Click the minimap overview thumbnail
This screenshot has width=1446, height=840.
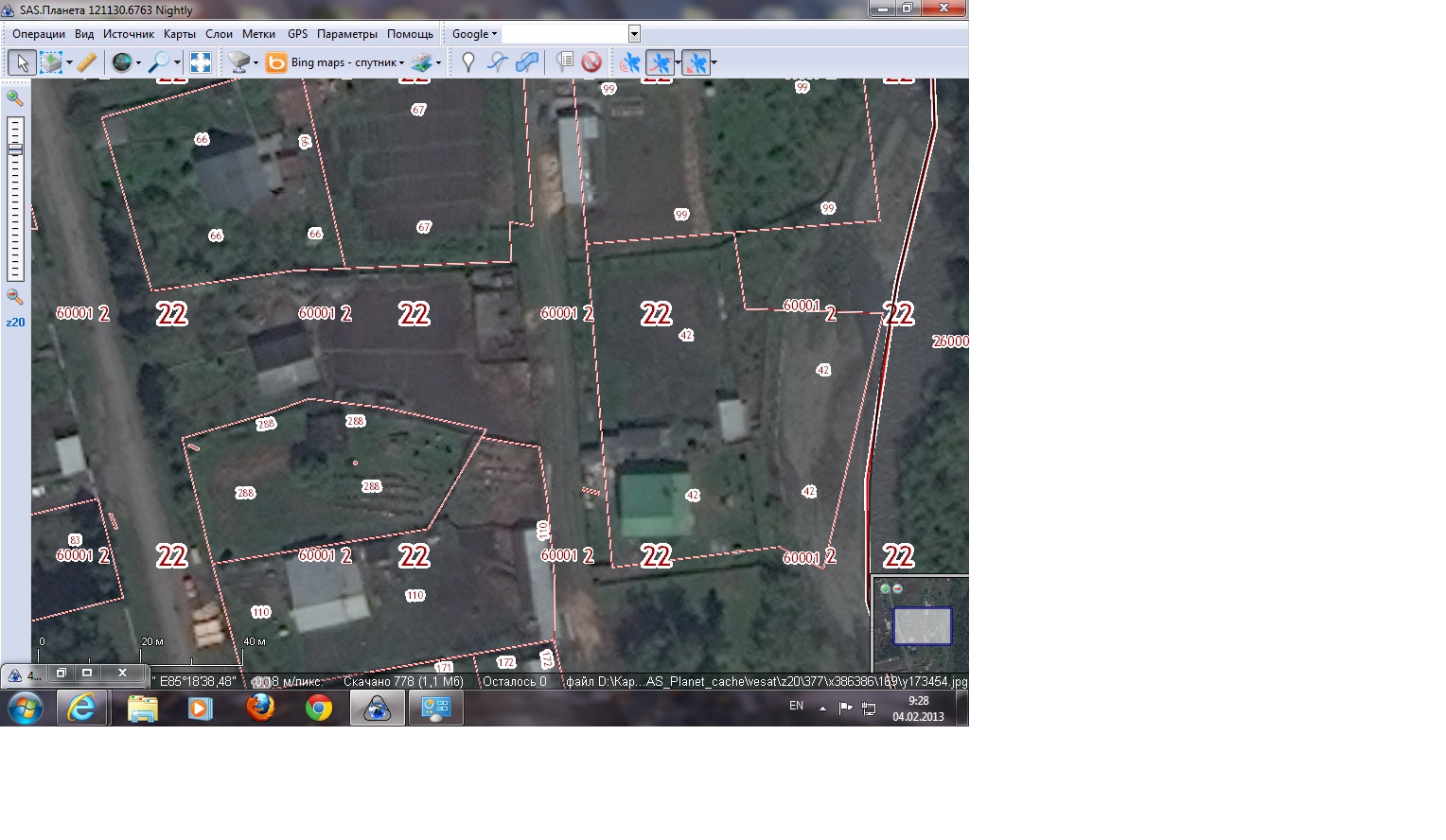922,625
